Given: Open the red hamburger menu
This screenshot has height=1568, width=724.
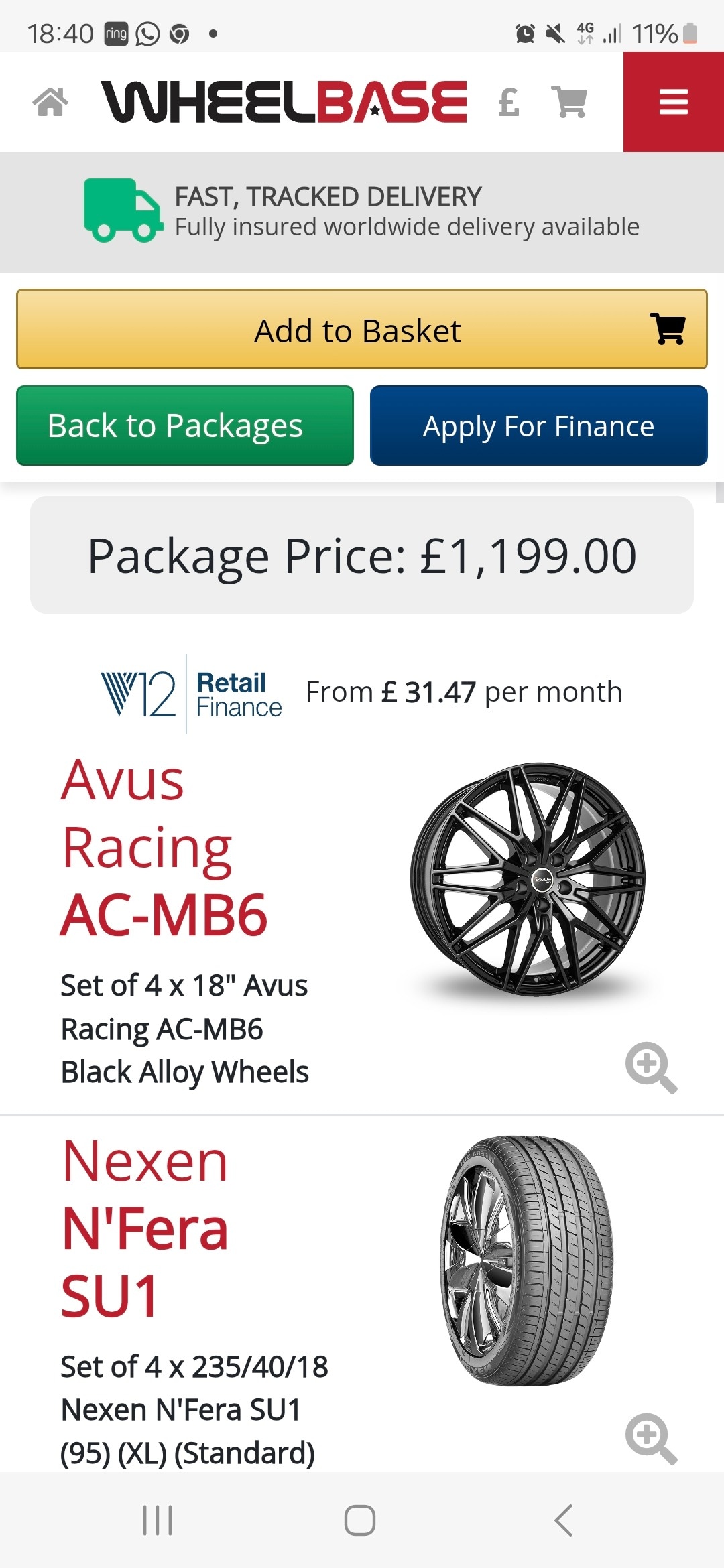Looking at the screenshot, I should tap(673, 102).
